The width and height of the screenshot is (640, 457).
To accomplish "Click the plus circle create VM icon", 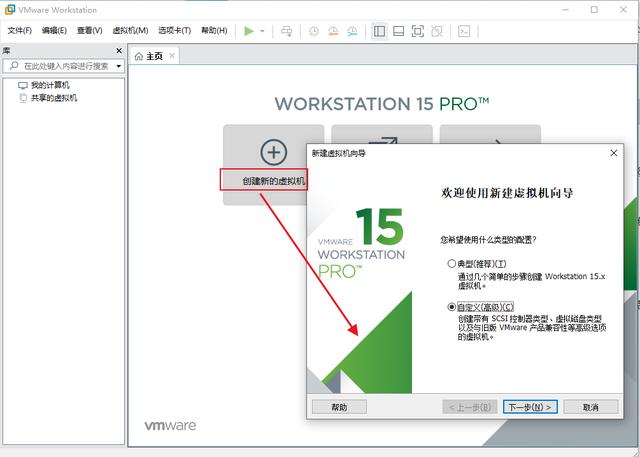I will 273,152.
